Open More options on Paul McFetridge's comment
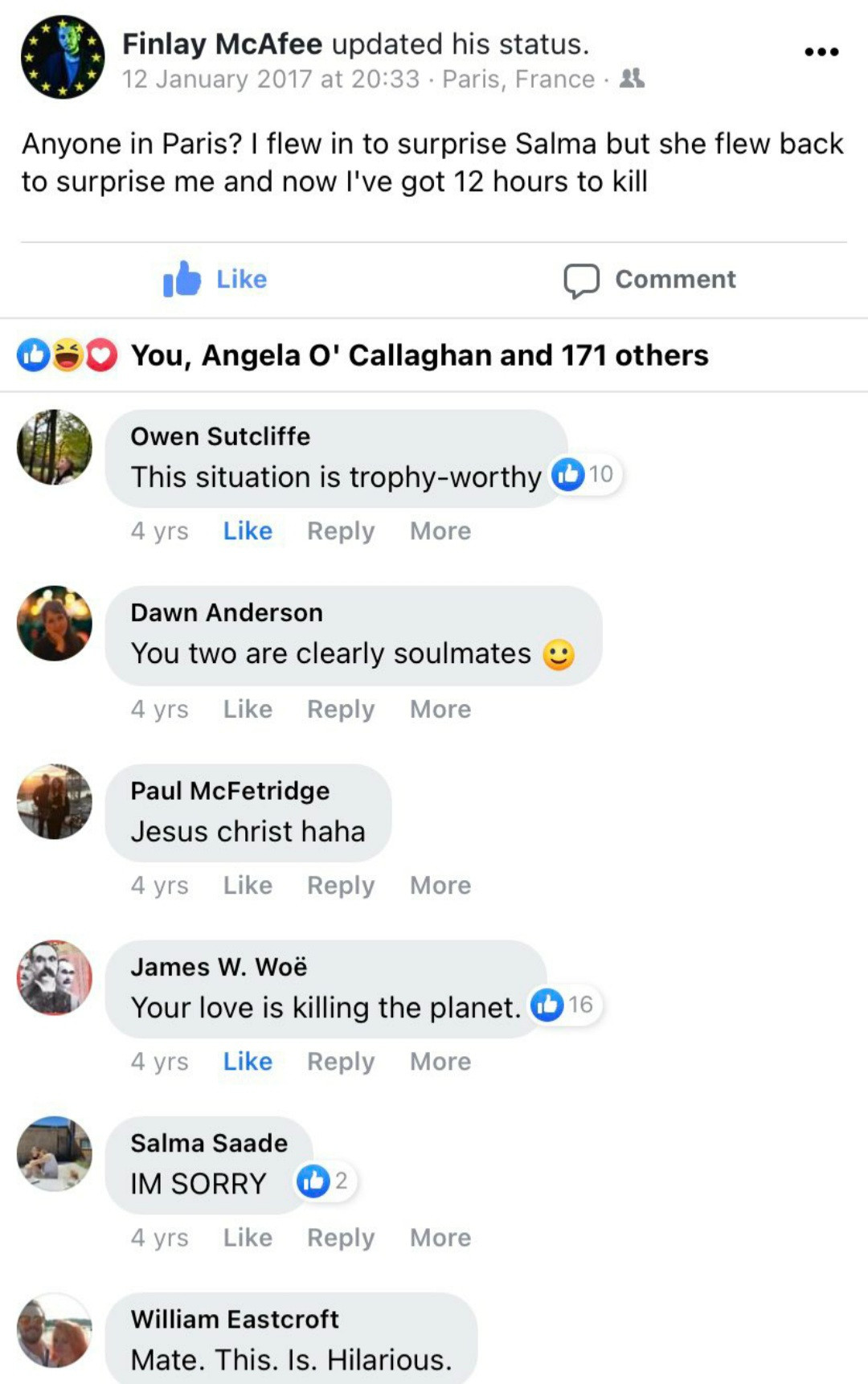This screenshot has height=1384, width=868. pyautogui.click(x=440, y=885)
